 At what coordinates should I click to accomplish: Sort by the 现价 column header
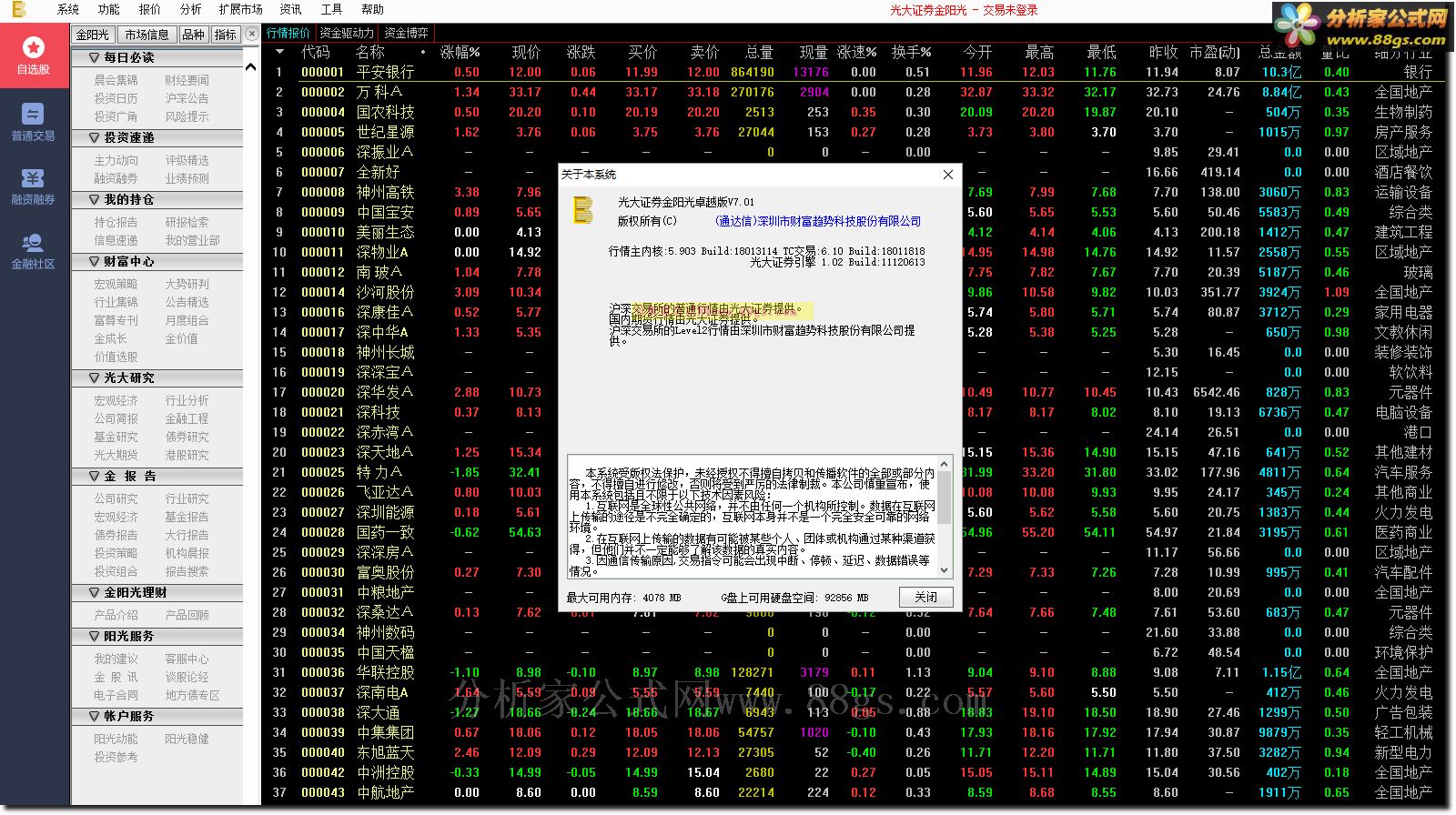[x=526, y=52]
